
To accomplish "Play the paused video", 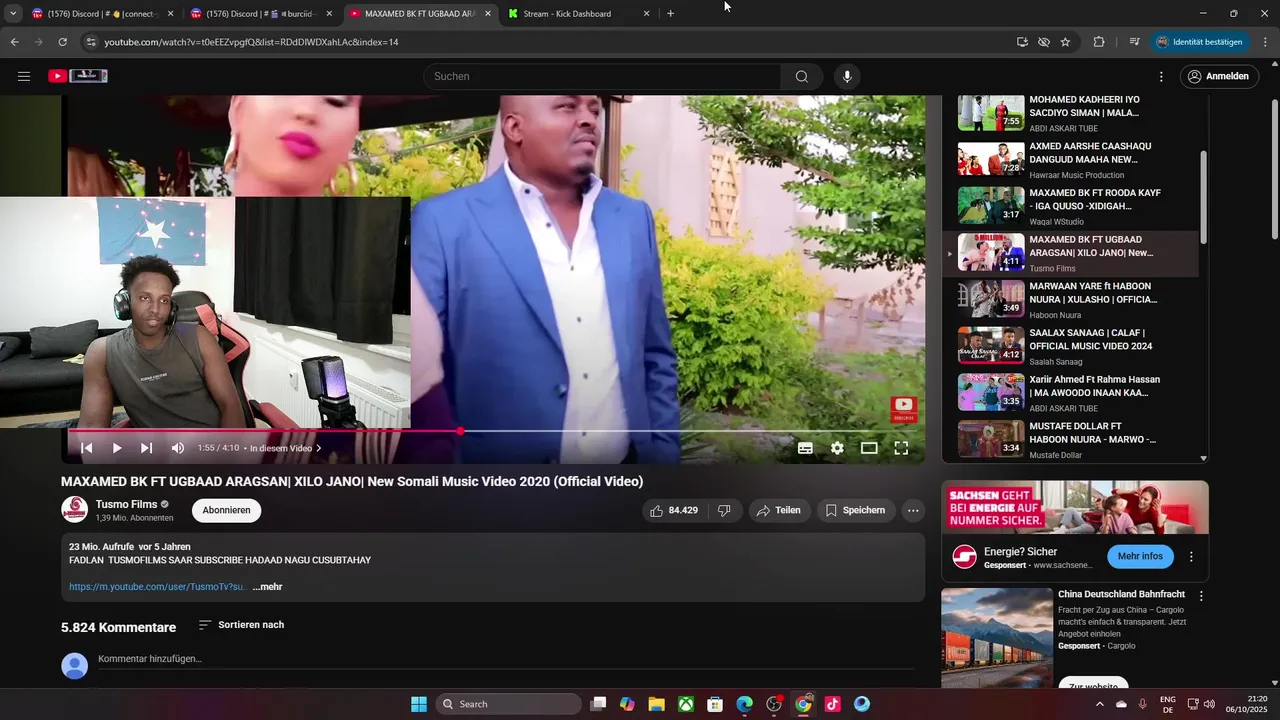I will 116,448.
